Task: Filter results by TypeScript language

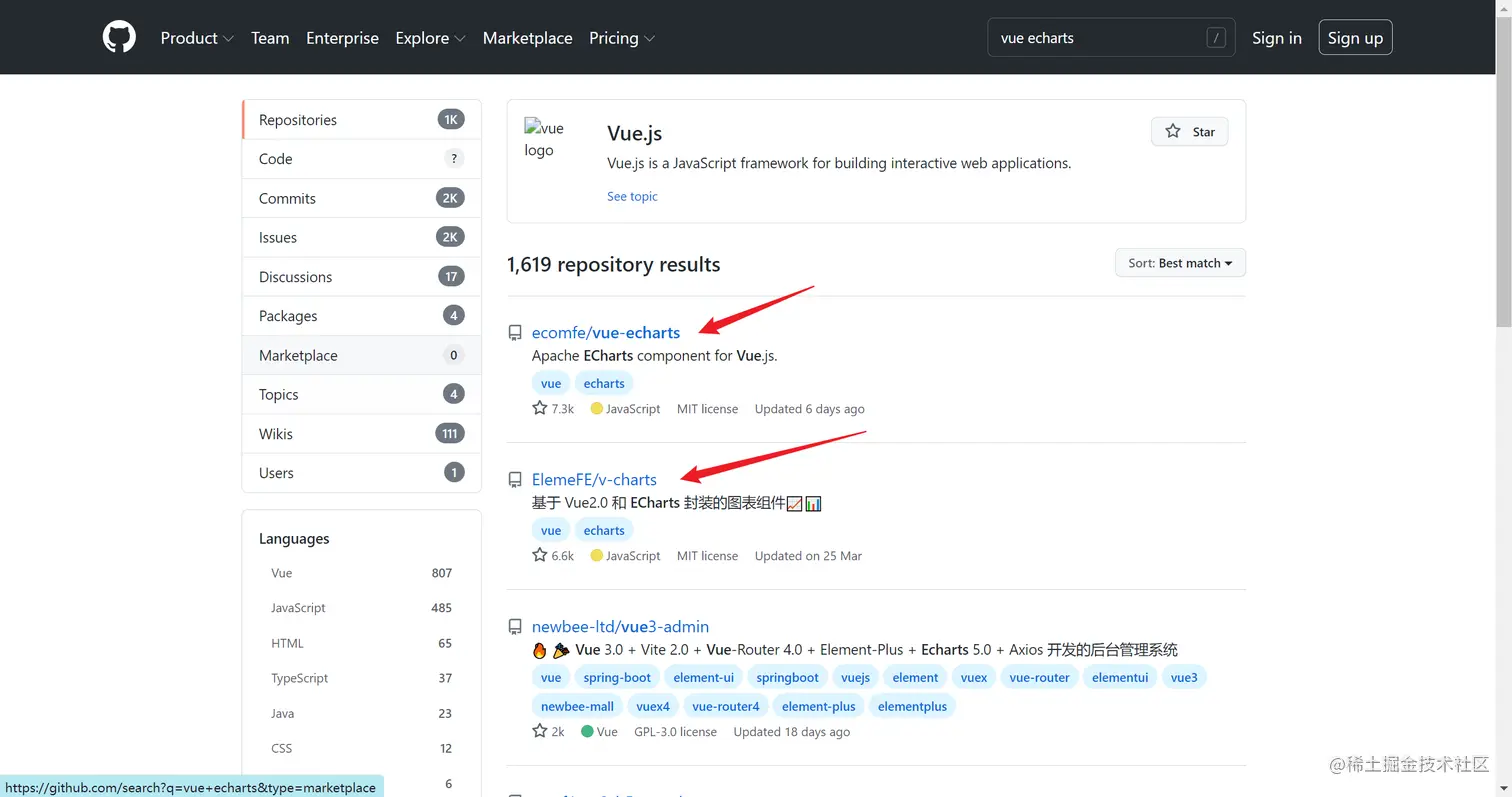Action: point(361,678)
